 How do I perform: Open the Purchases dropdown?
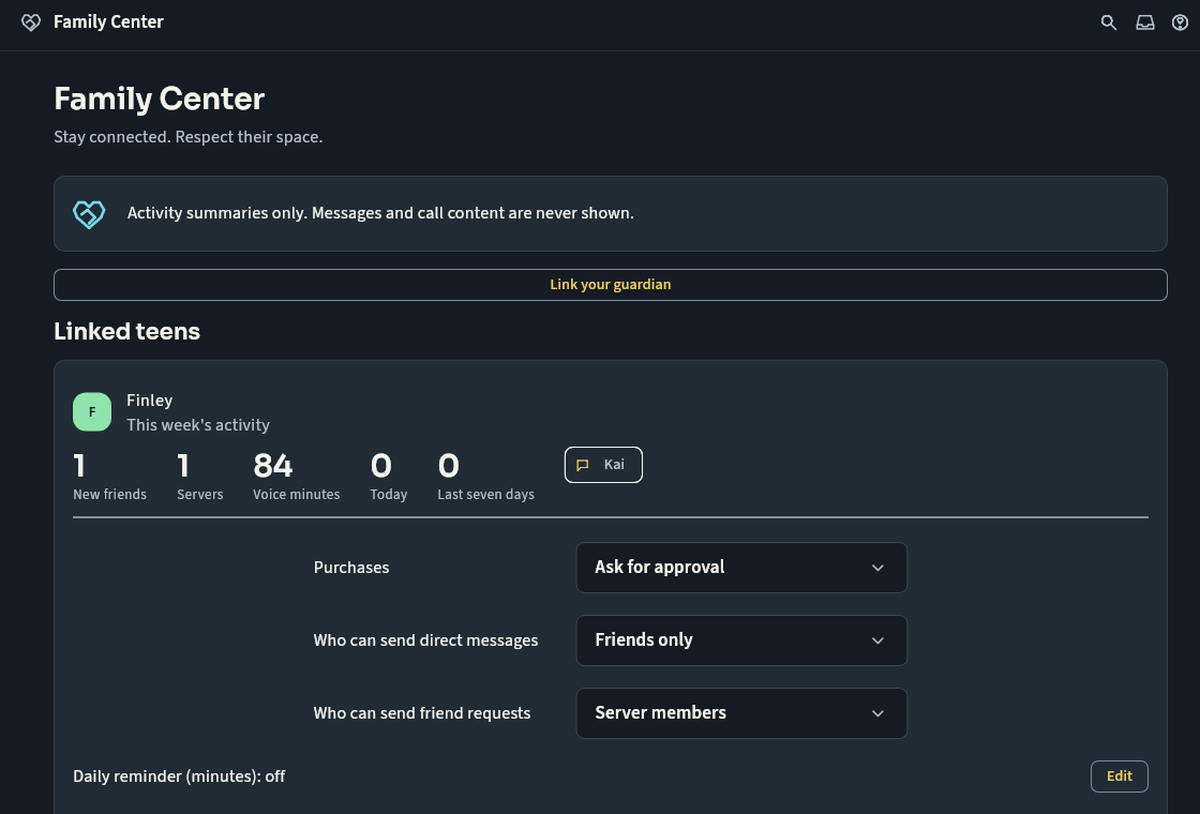(x=741, y=567)
